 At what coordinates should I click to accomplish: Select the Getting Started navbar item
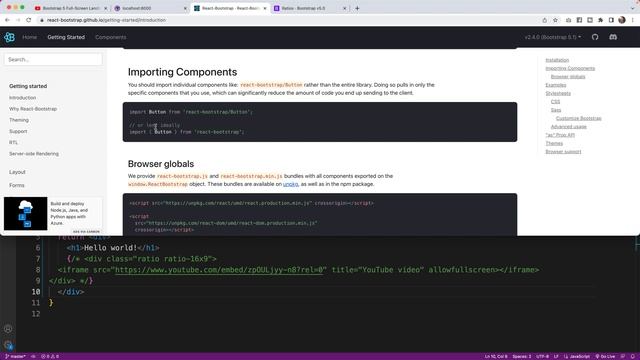coord(66,37)
